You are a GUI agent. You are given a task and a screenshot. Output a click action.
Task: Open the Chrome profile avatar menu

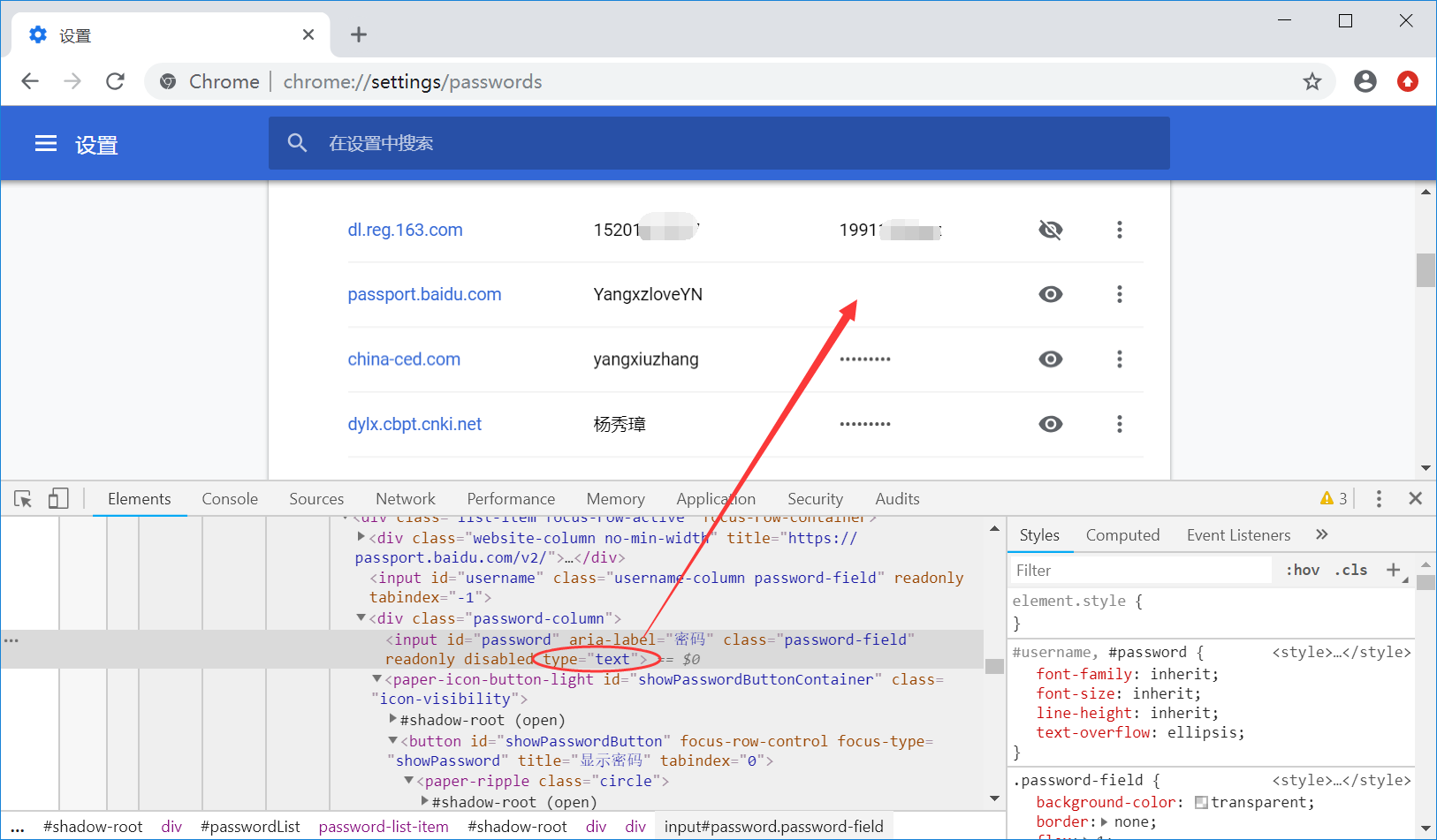click(1365, 81)
